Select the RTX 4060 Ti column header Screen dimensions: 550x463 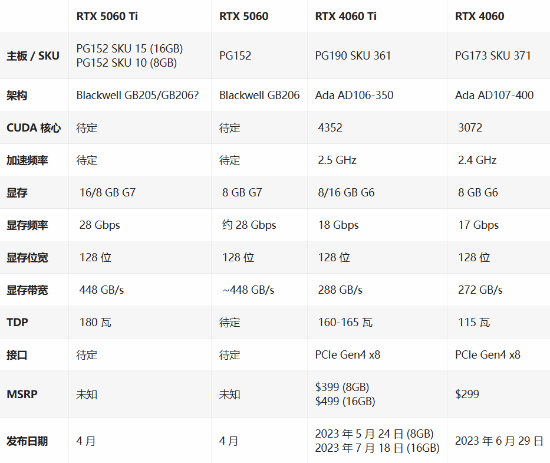point(346,16)
